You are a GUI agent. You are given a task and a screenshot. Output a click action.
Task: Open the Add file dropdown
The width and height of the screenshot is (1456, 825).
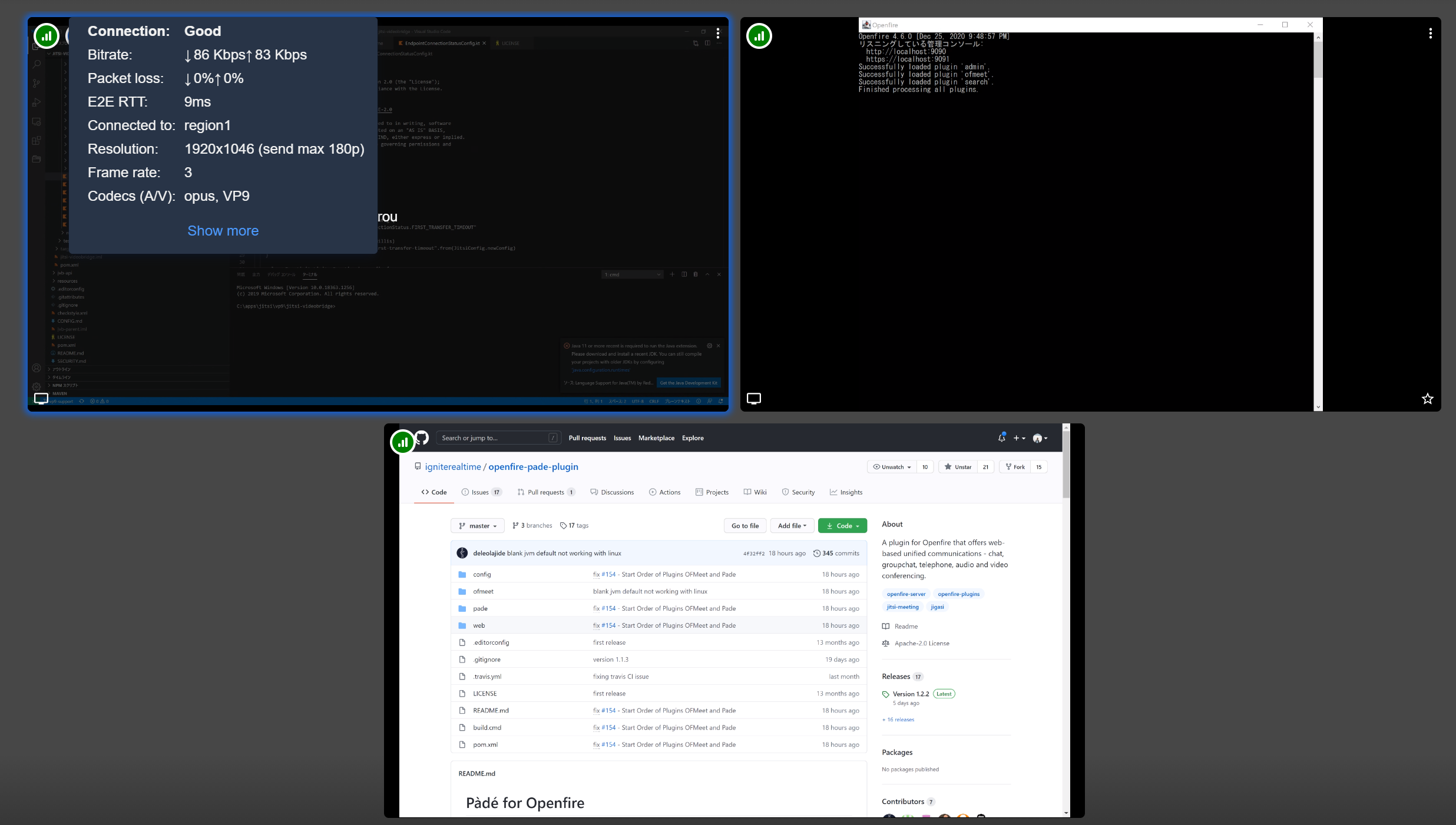pos(792,525)
